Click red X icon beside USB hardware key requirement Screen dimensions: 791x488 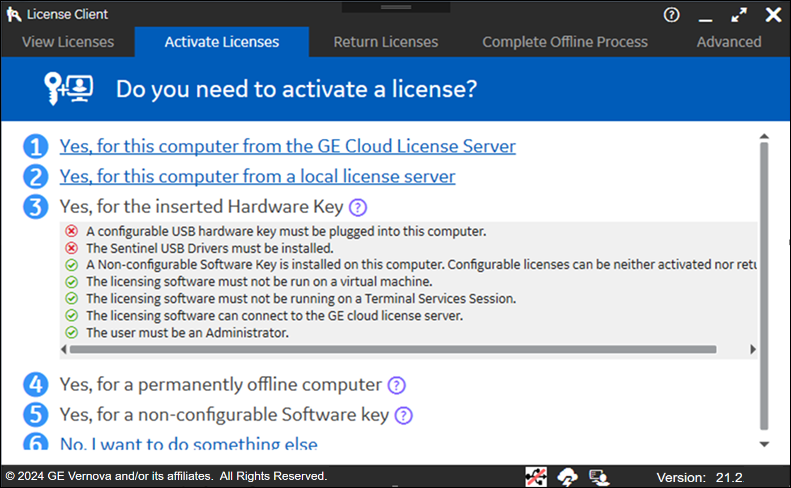click(x=72, y=231)
